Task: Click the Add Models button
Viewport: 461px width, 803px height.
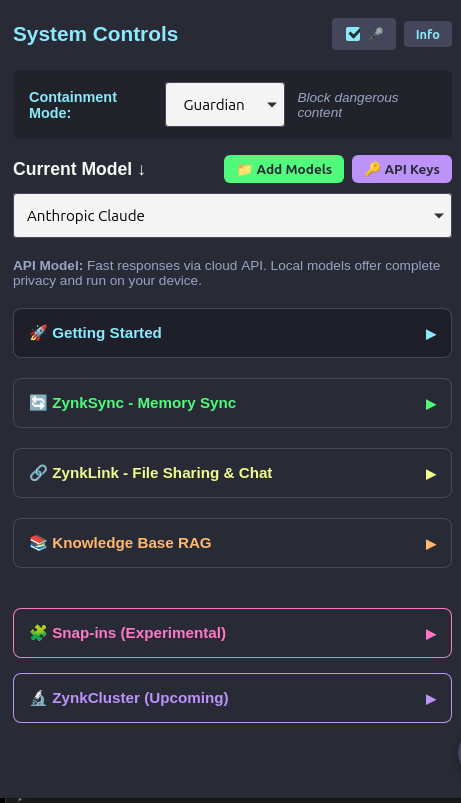Action: pyautogui.click(x=284, y=169)
